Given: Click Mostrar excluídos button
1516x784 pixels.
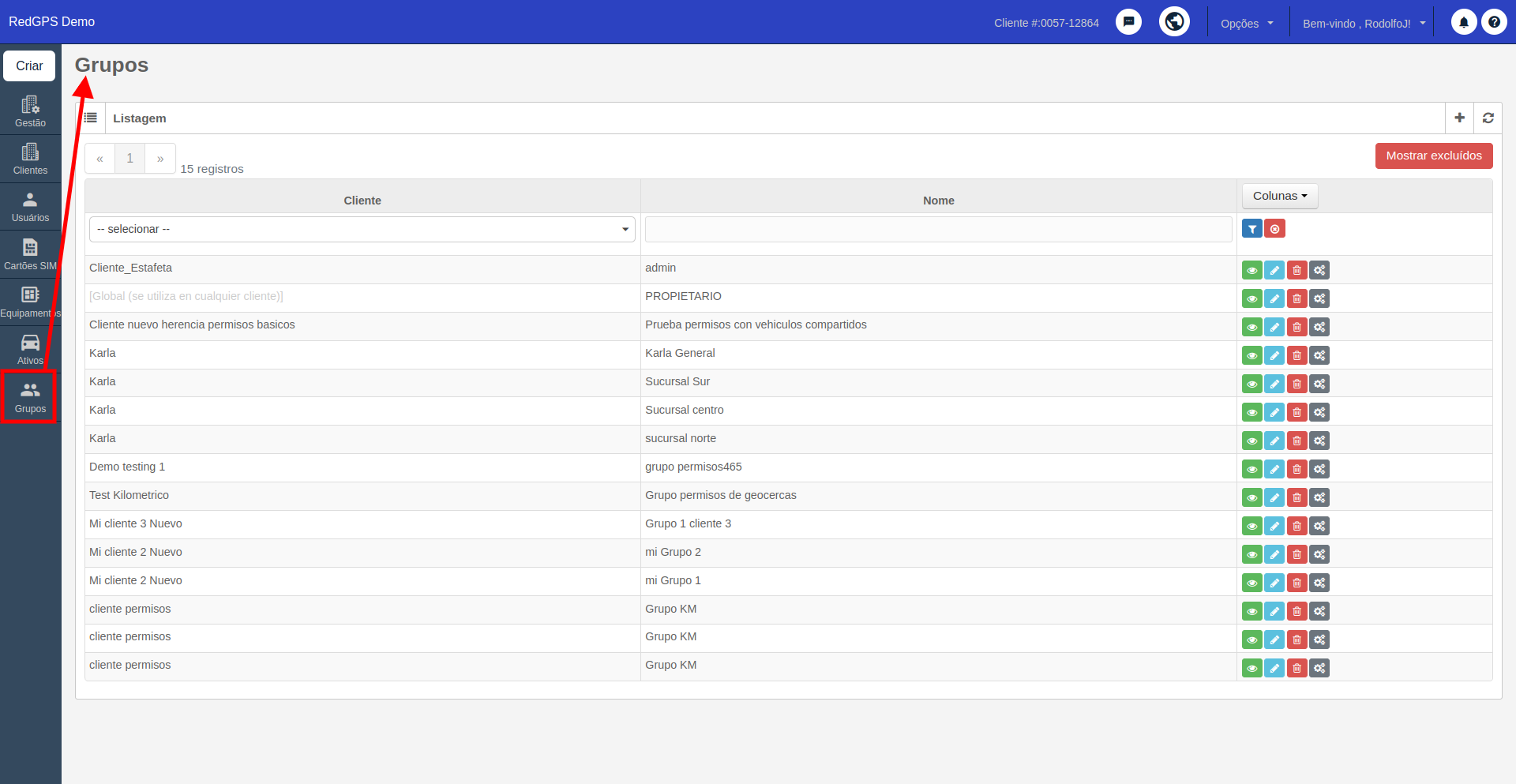Looking at the screenshot, I should (1434, 156).
